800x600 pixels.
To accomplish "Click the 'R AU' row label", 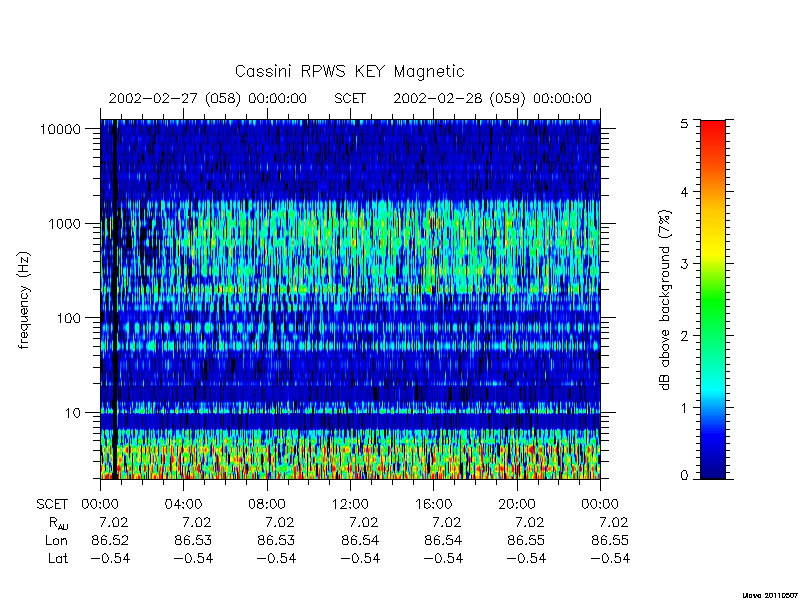I will tap(58, 523).
